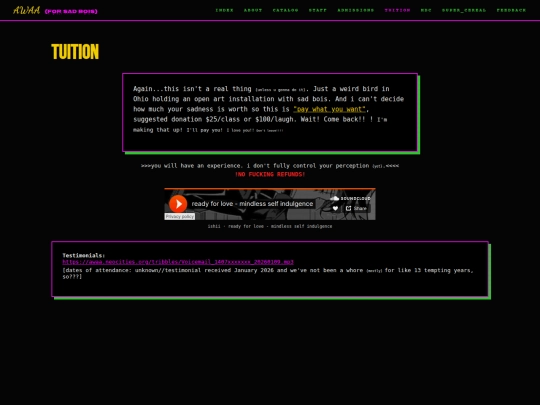The image size is (540, 405).
Task: Open the Share option in the SoundCloud player
Action: [356, 208]
